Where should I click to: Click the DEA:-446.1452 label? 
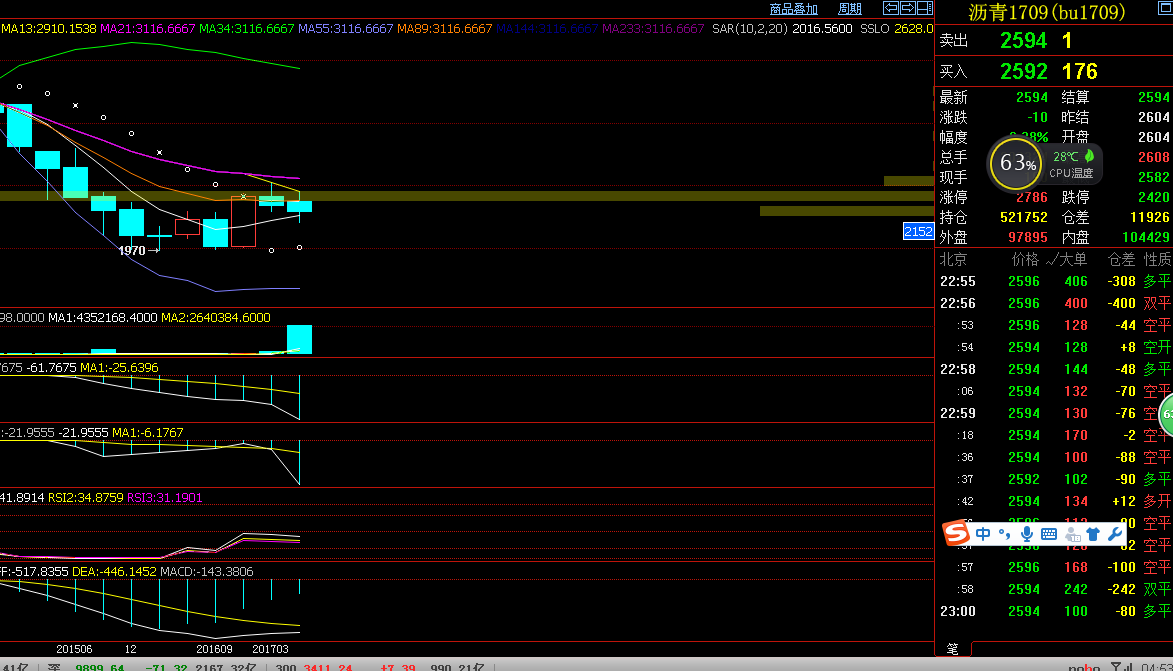(x=114, y=572)
